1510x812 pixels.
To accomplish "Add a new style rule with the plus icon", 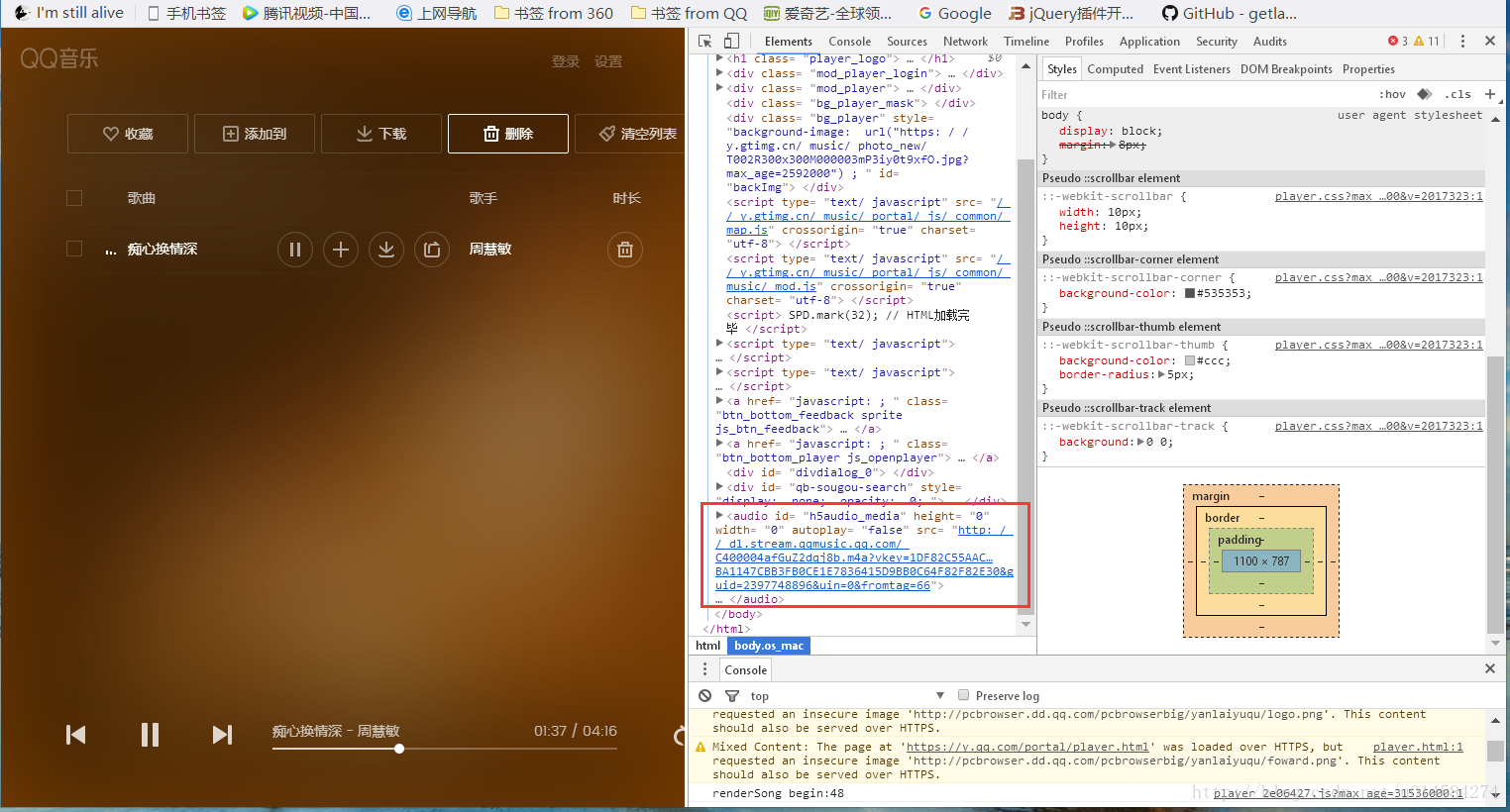I will point(1489,94).
